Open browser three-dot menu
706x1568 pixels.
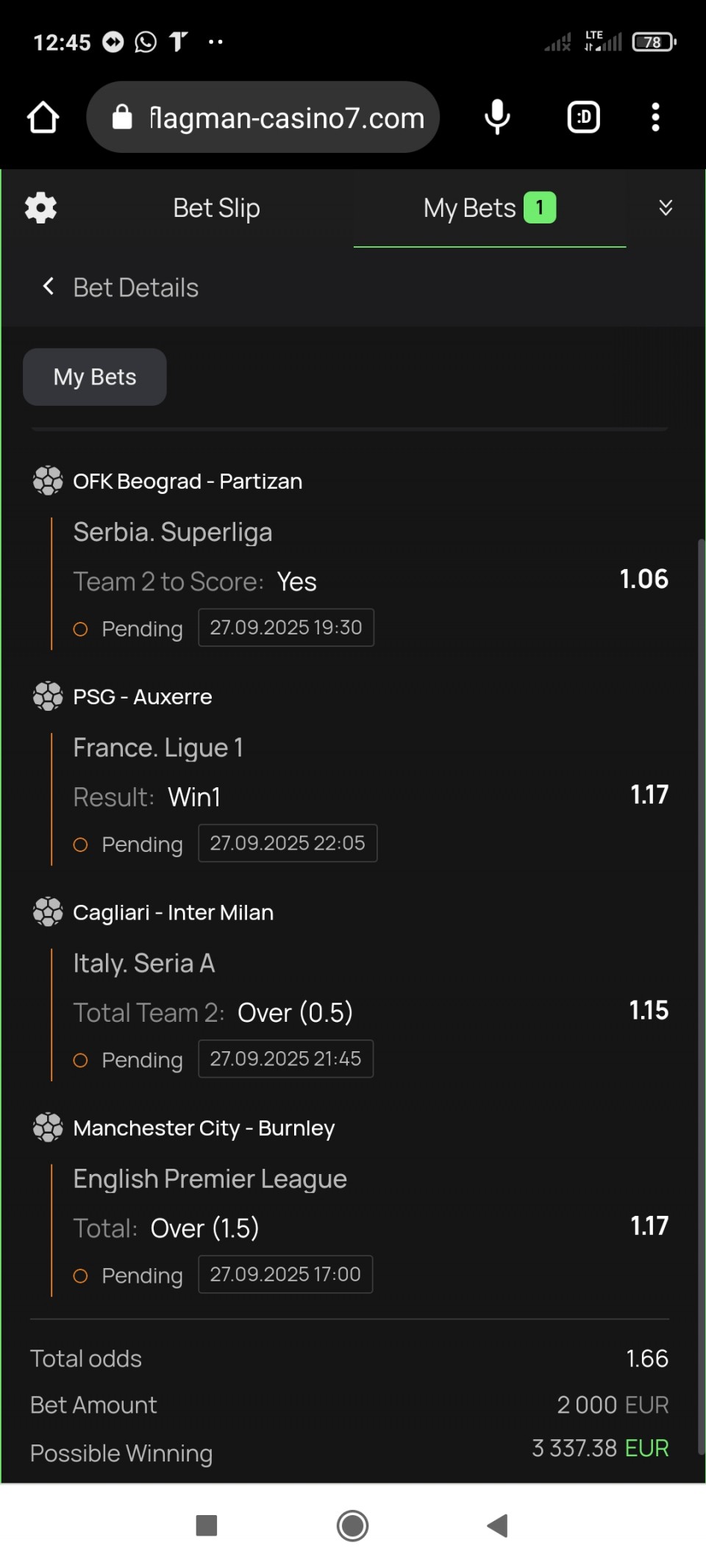coord(655,118)
